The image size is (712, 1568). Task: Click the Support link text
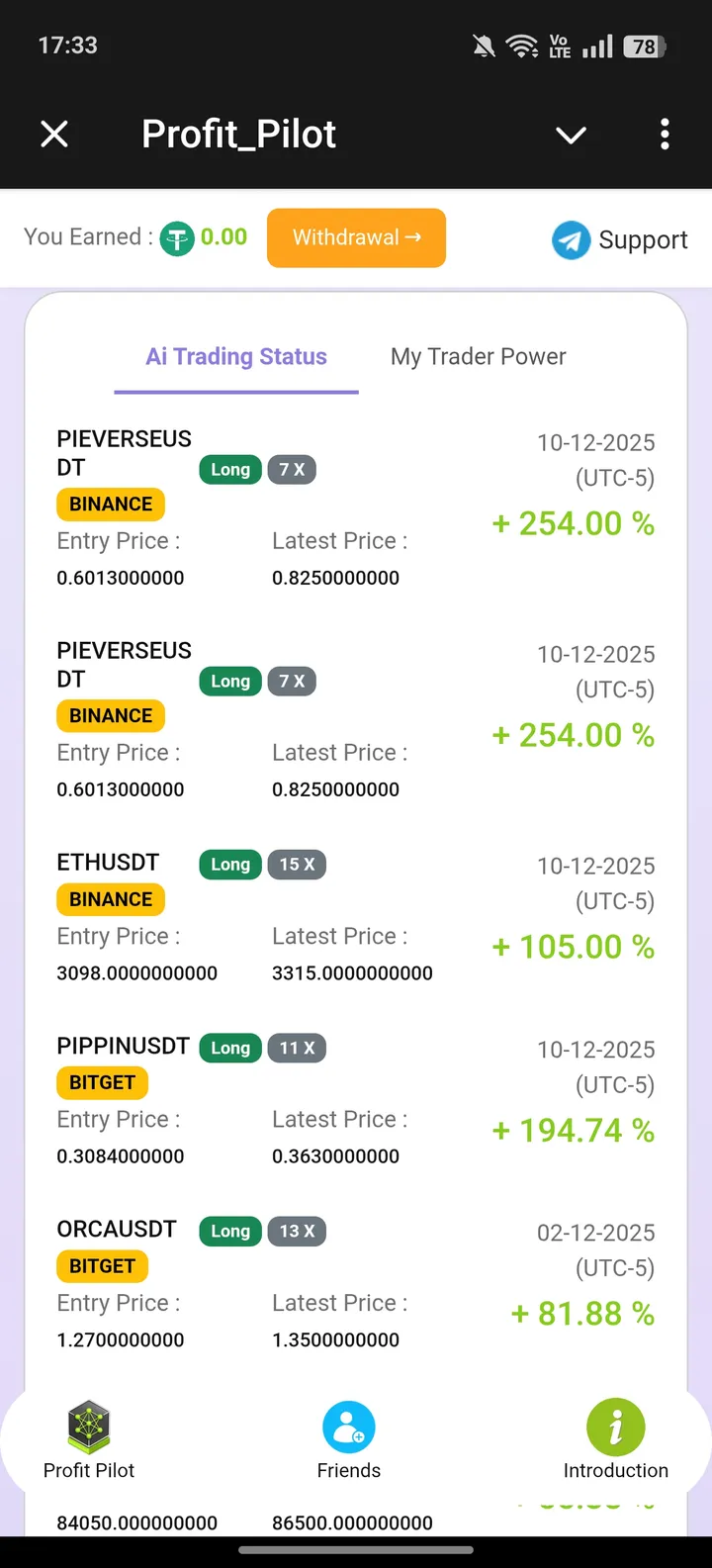(x=643, y=239)
